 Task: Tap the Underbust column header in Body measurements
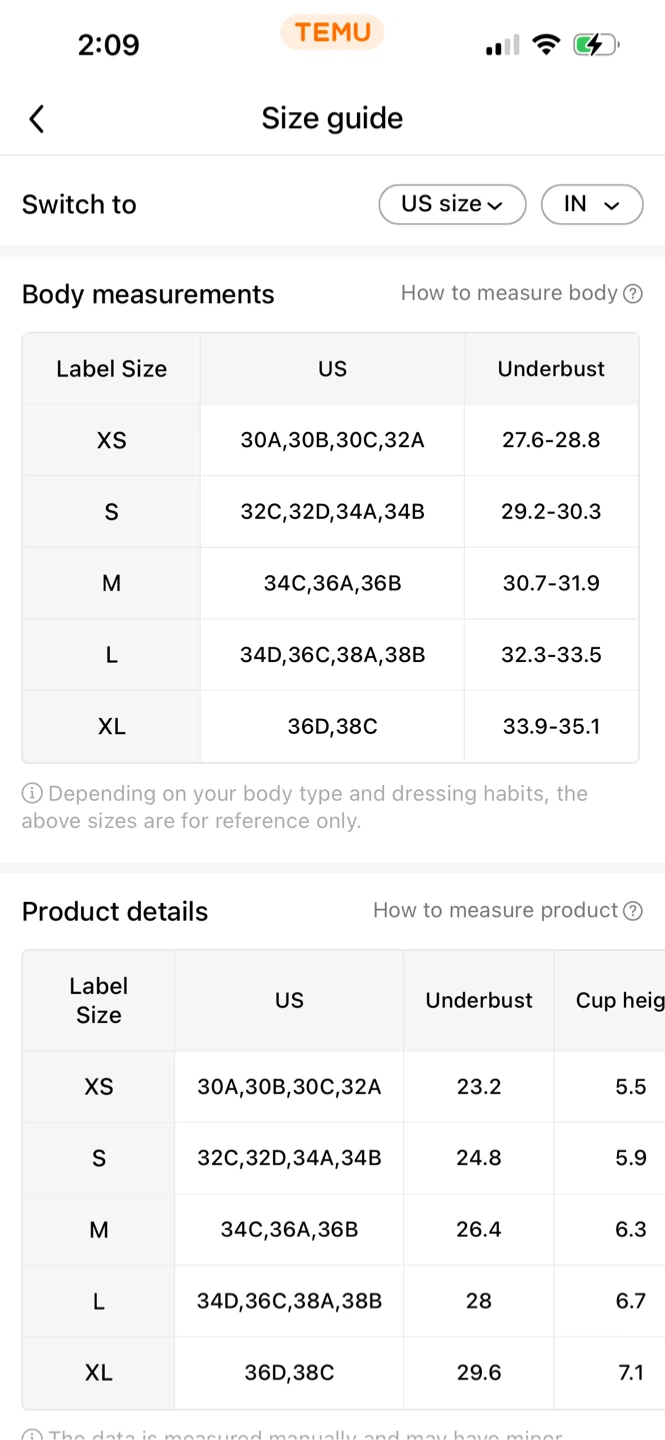(x=551, y=369)
